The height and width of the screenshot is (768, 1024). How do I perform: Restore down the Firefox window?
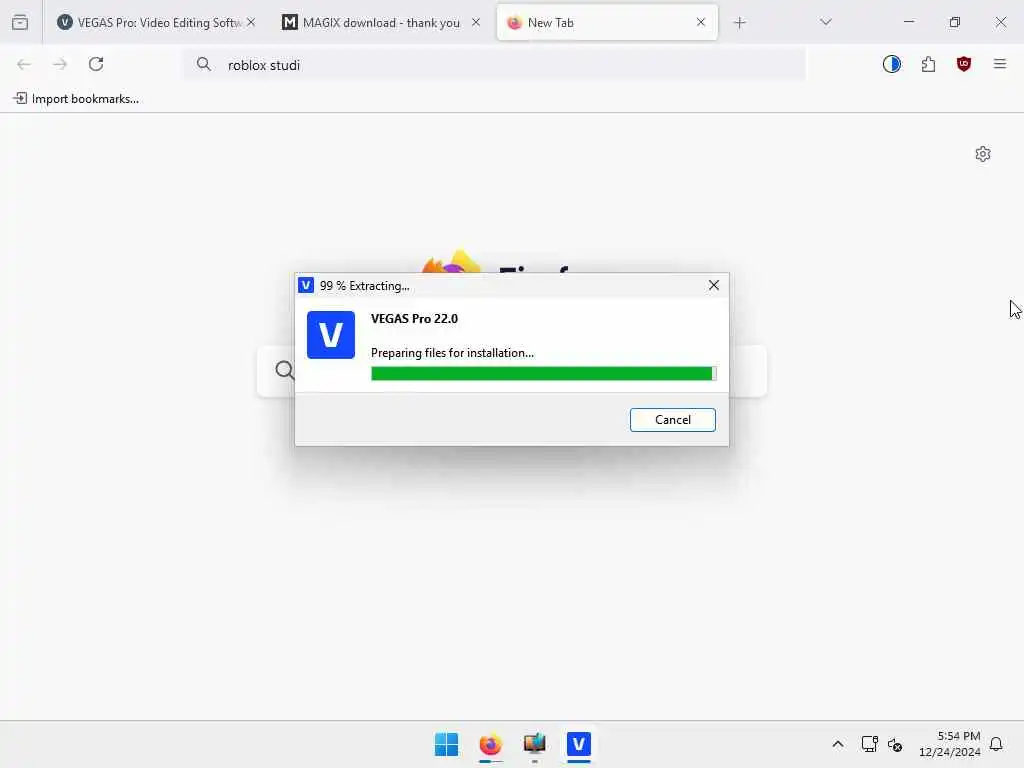[x=954, y=22]
